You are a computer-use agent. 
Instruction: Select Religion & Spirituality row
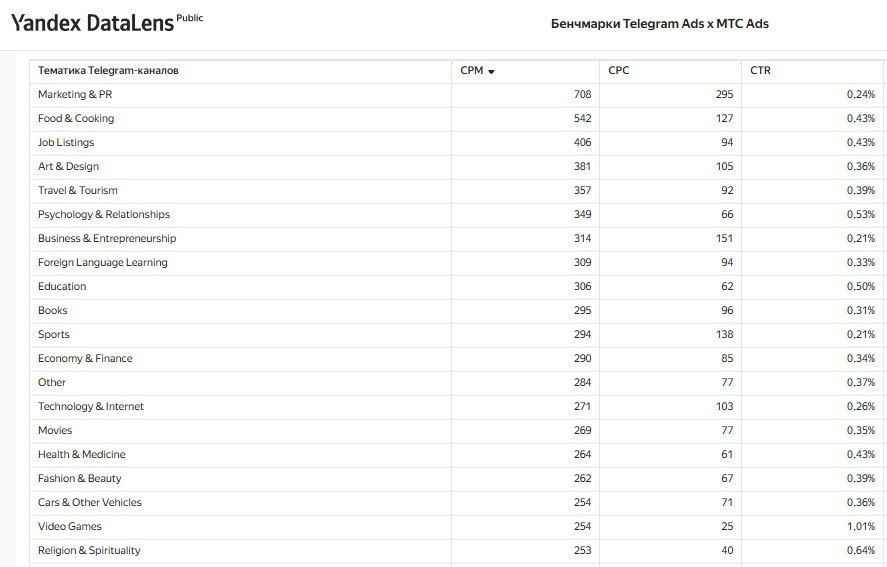tap(458, 550)
